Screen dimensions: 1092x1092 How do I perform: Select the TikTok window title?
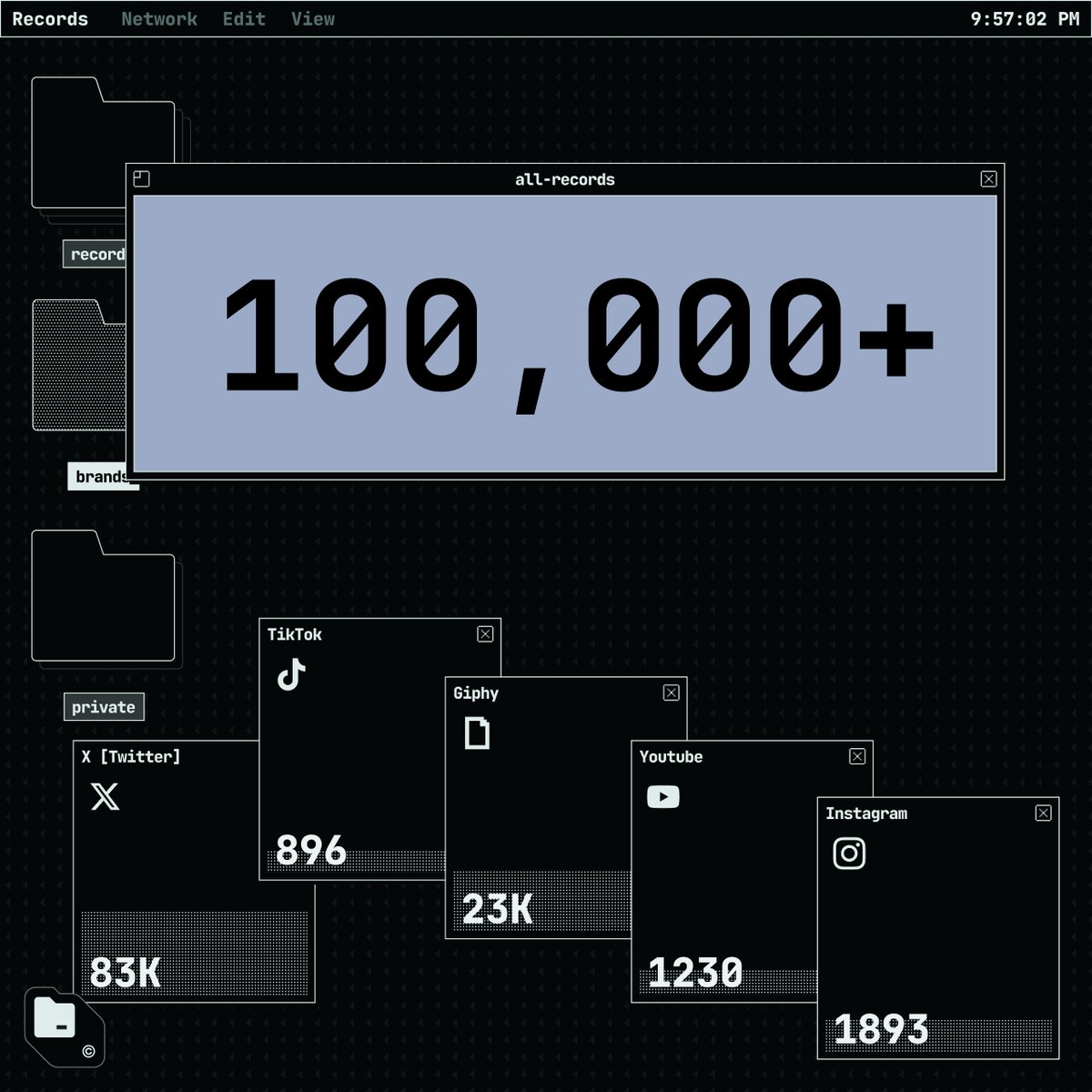tap(294, 634)
